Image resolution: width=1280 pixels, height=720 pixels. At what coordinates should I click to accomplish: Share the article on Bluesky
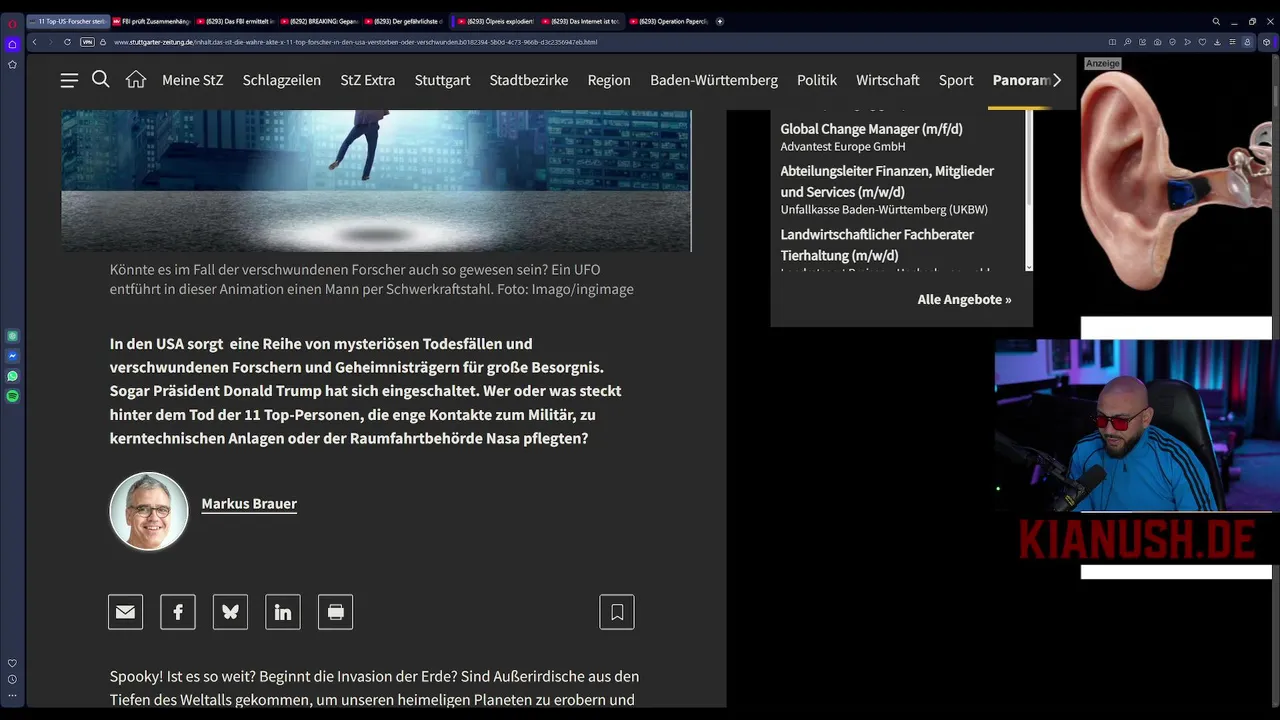click(230, 612)
